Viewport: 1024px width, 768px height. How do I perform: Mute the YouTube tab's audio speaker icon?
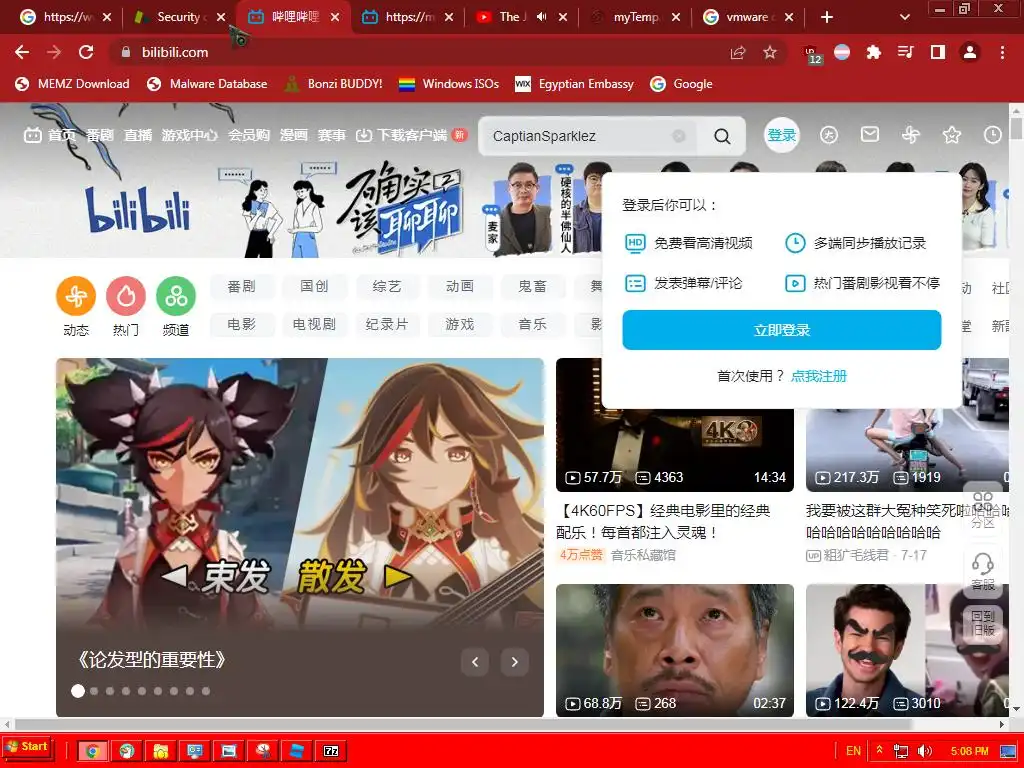tap(541, 17)
